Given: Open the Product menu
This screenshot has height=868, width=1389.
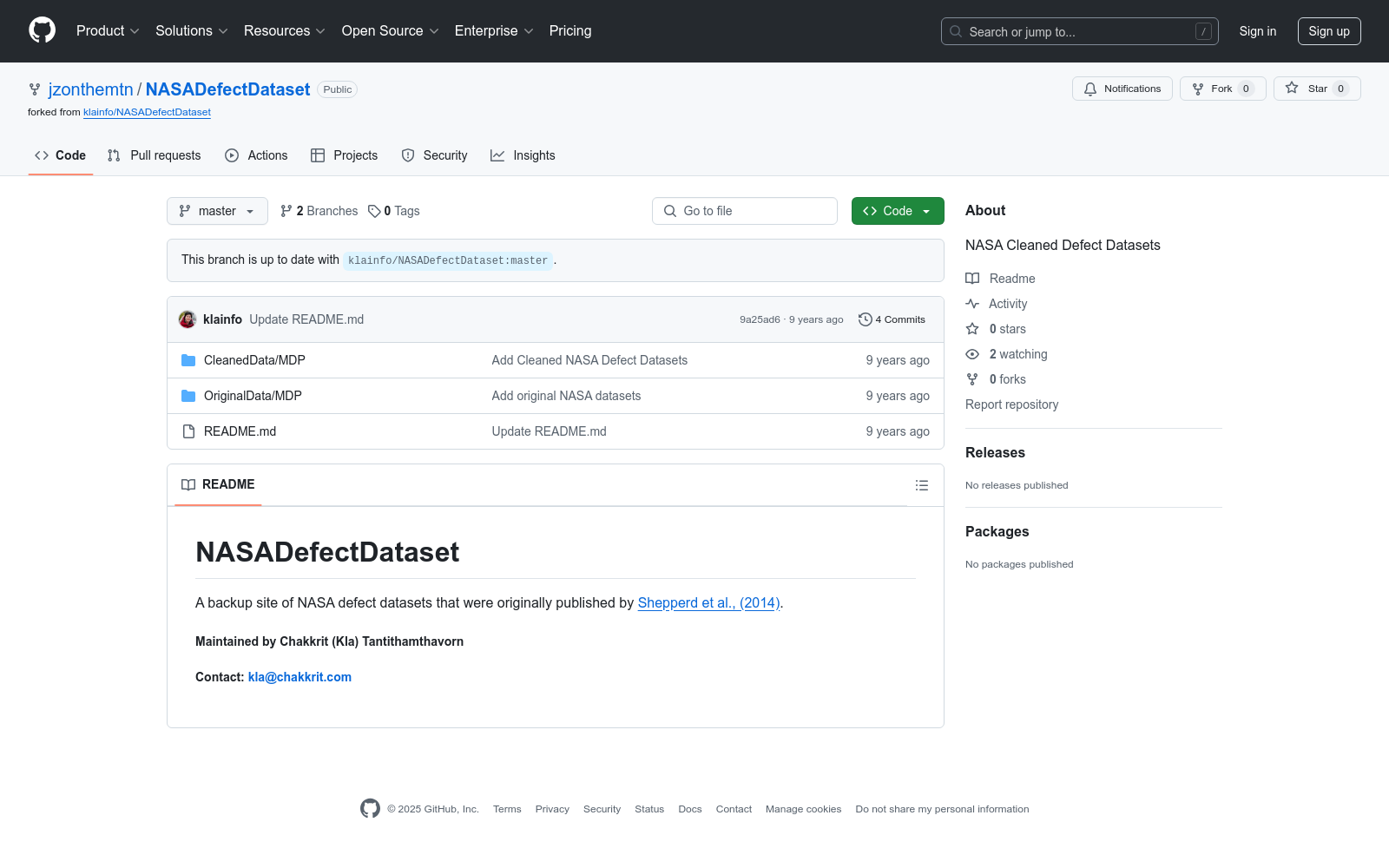Looking at the screenshot, I should pyautogui.click(x=108, y=30).
